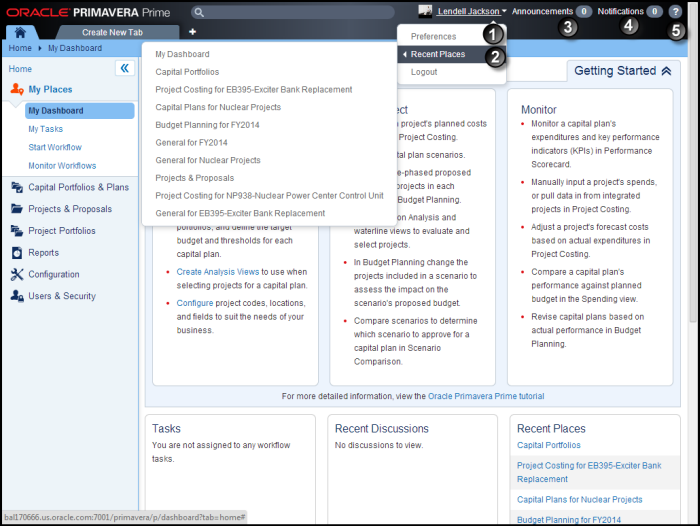
Task: Open Users & Security sidebar section
Action: point(62,296)
